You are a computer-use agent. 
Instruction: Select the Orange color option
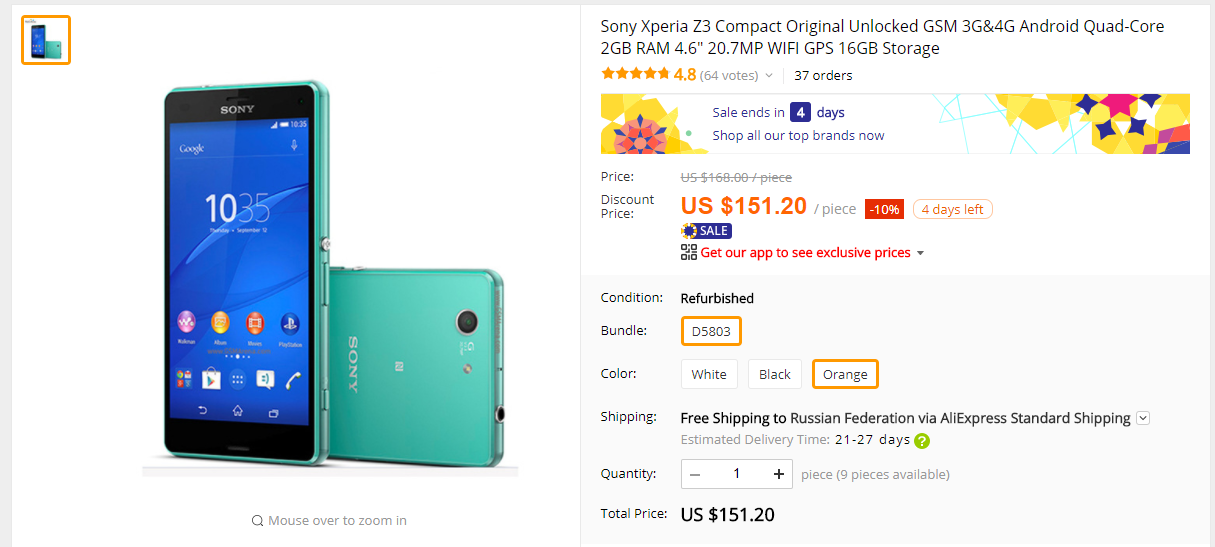click(x=845, y=374)
